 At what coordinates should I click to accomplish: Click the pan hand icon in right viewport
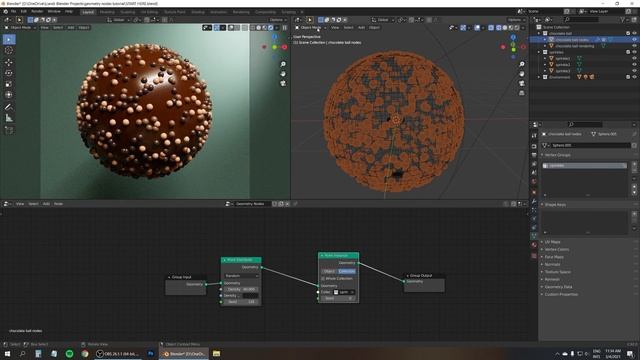coord(522,74)
